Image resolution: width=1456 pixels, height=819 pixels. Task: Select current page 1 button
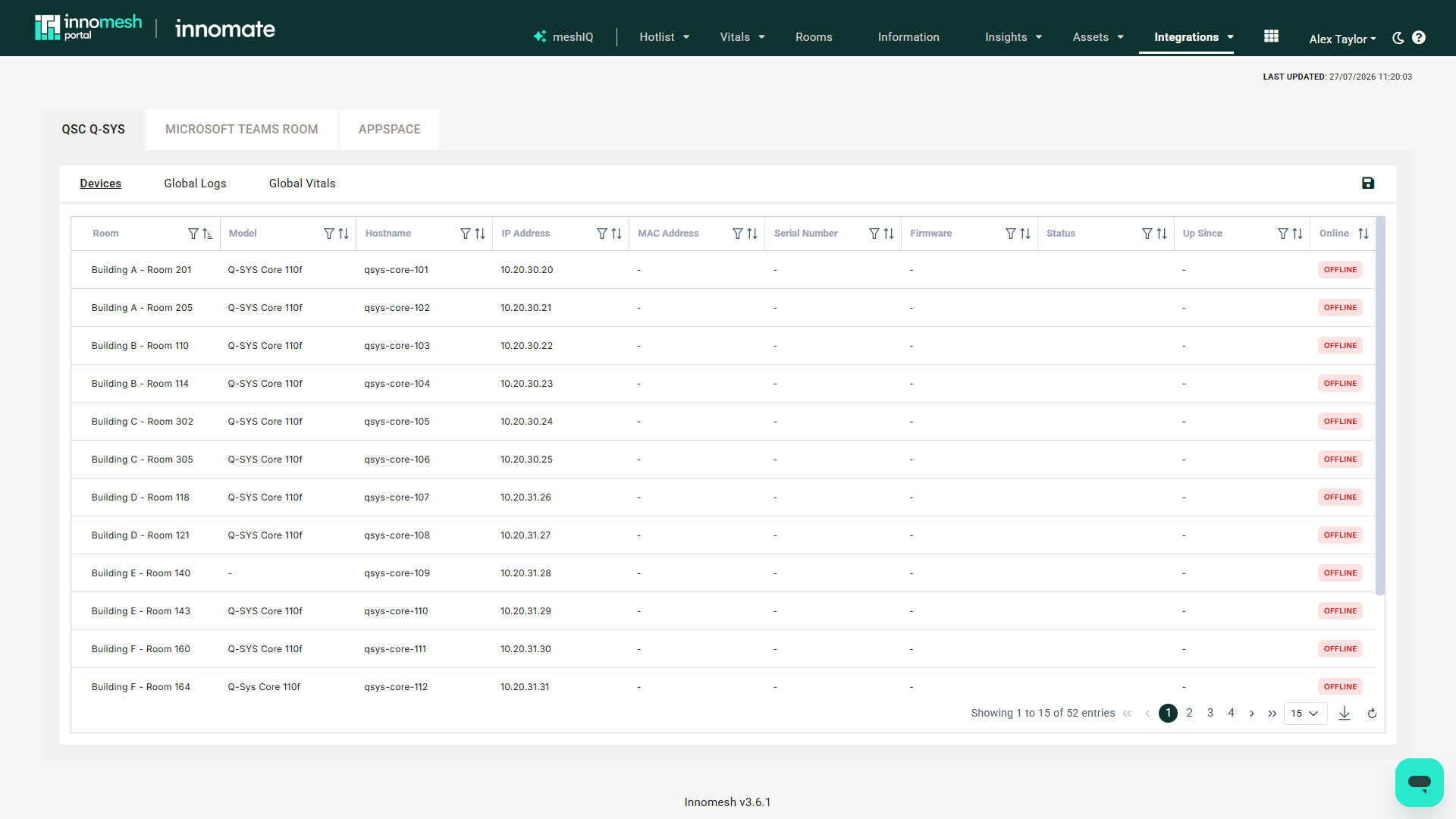click(x=1169, y=713)
